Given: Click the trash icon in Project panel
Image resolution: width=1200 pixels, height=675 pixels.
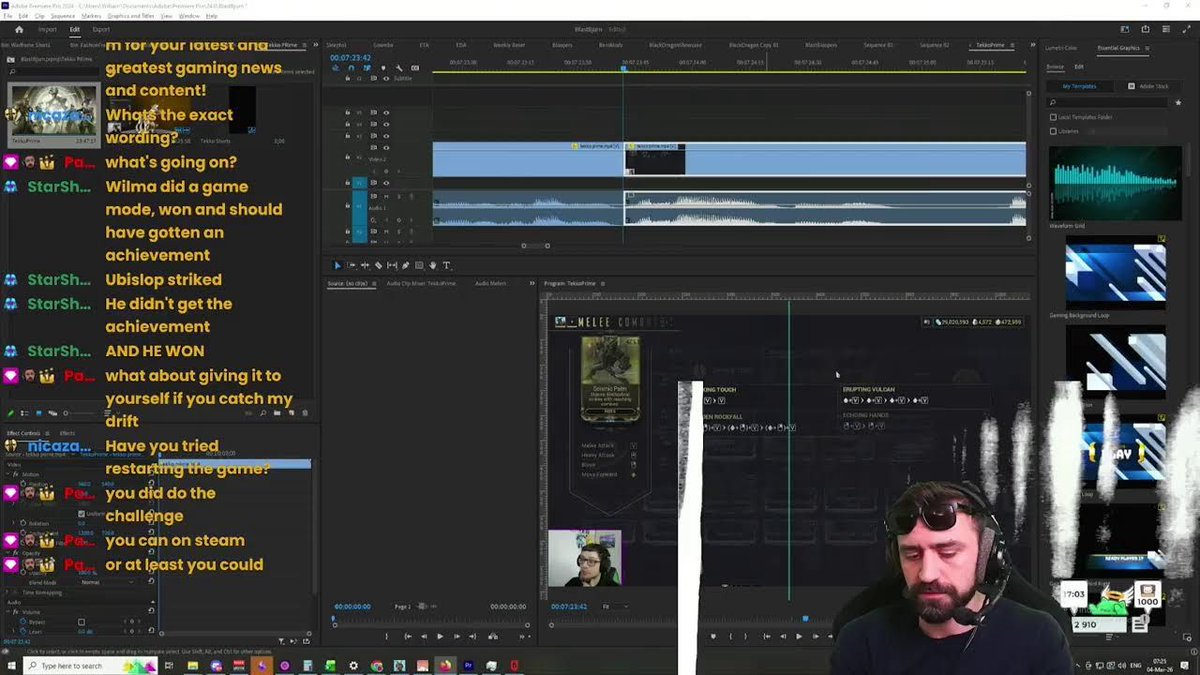Looking at the screenshot, I should [x=305, y=412].
